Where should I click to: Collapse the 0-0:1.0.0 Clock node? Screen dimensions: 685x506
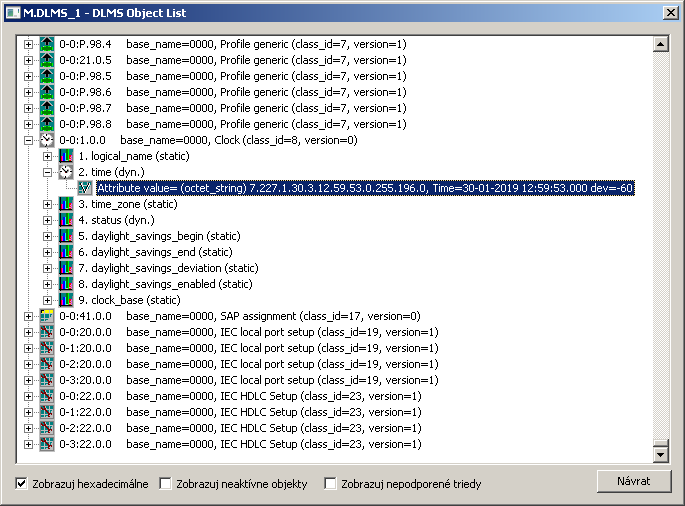pyautogui.click(x=29, y=141)
